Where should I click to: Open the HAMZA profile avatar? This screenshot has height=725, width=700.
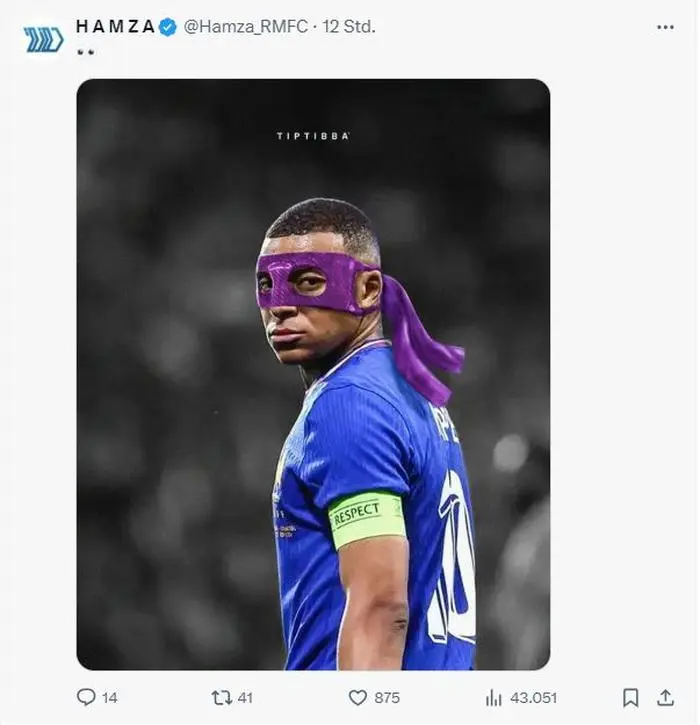43,40
